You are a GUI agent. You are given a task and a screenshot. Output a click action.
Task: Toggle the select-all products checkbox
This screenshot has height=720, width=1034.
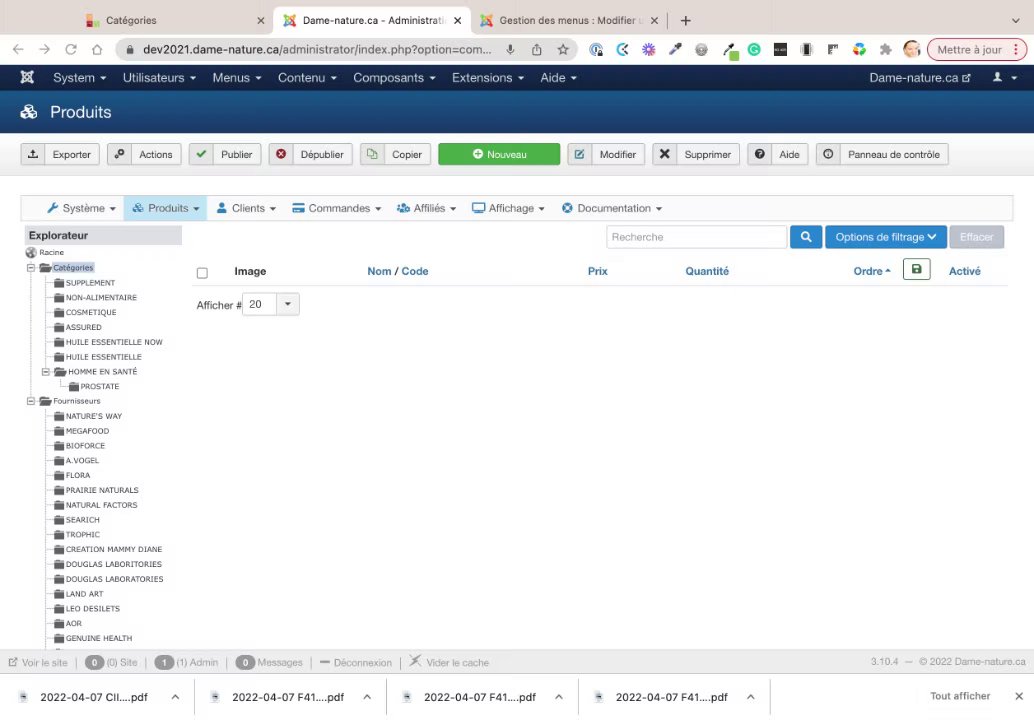point(202,273)
